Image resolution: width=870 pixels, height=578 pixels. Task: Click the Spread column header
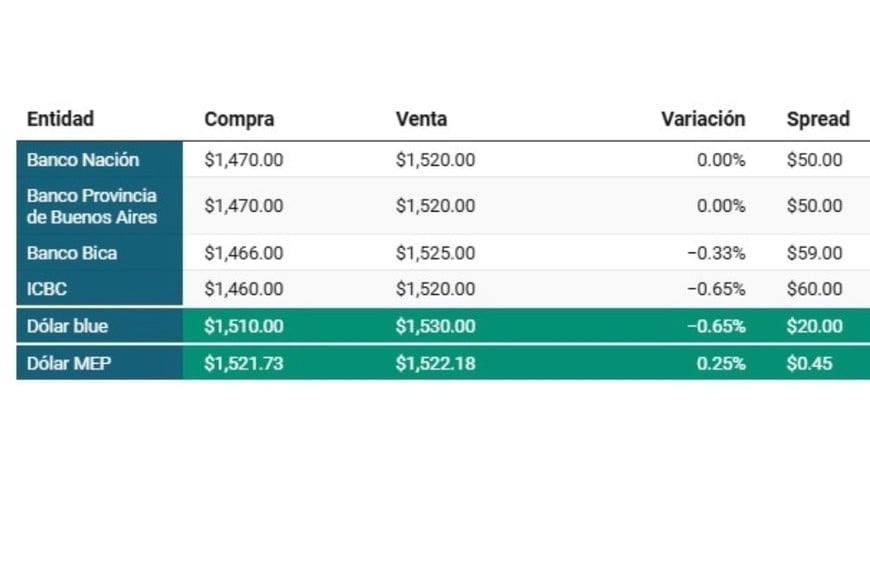(818, 119)
